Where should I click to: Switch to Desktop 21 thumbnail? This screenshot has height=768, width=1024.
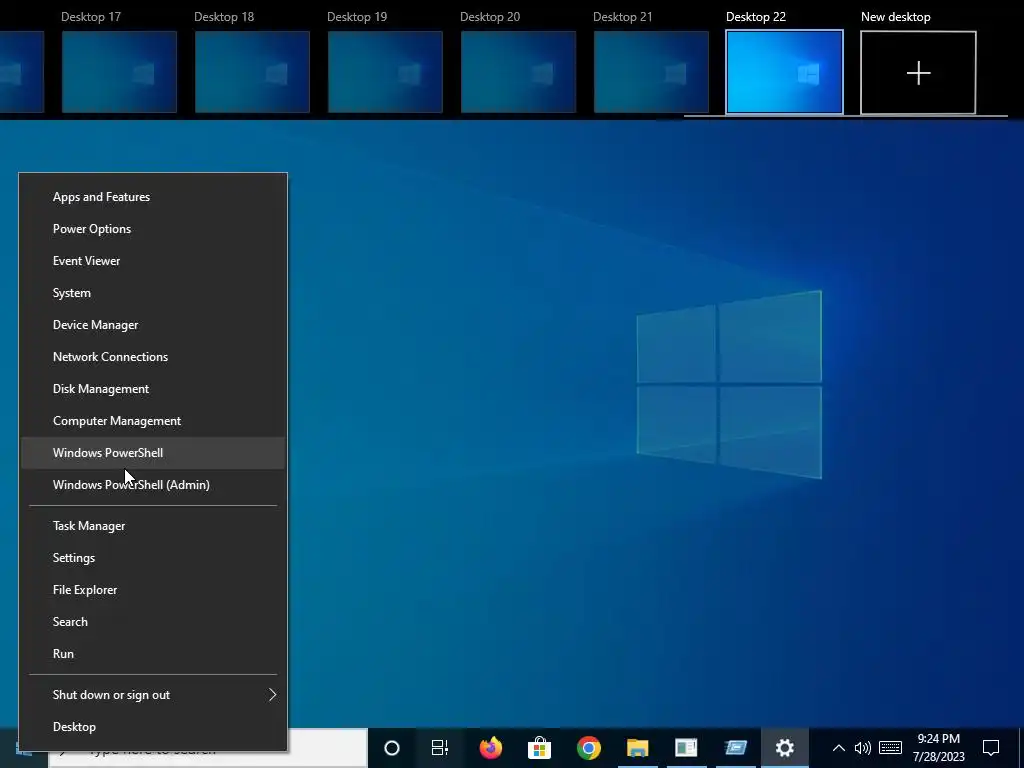tap(651, 72)
